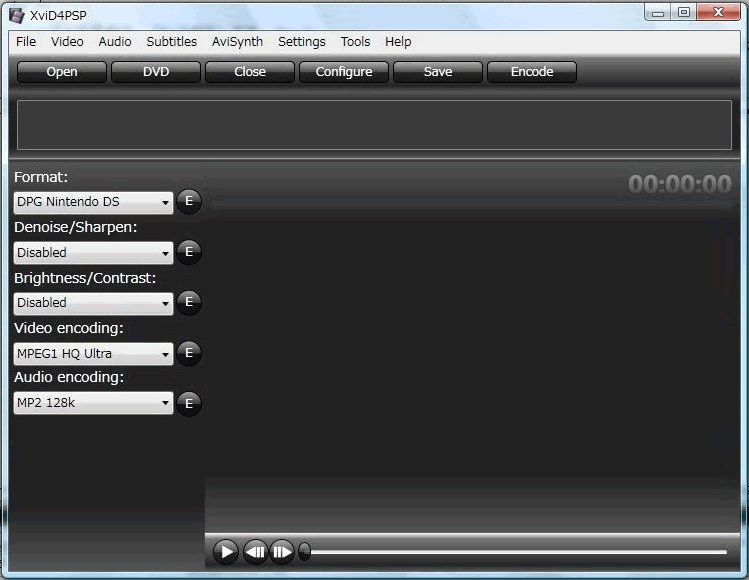Click the Save toolbar button
Viewport: 749px width, 580px height.
coord(438,72)
